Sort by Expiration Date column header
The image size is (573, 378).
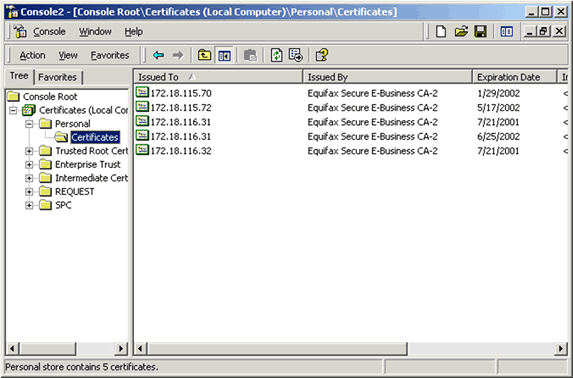514,77
